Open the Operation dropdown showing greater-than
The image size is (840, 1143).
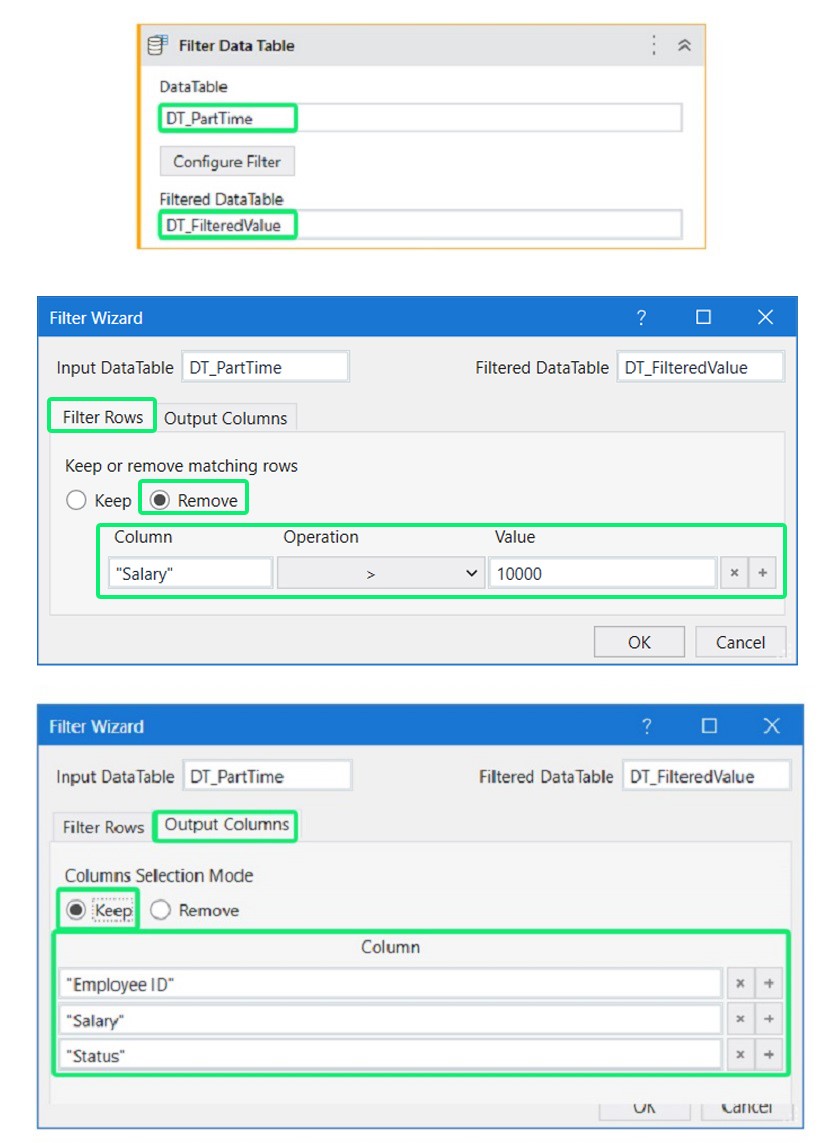(370, 572)
